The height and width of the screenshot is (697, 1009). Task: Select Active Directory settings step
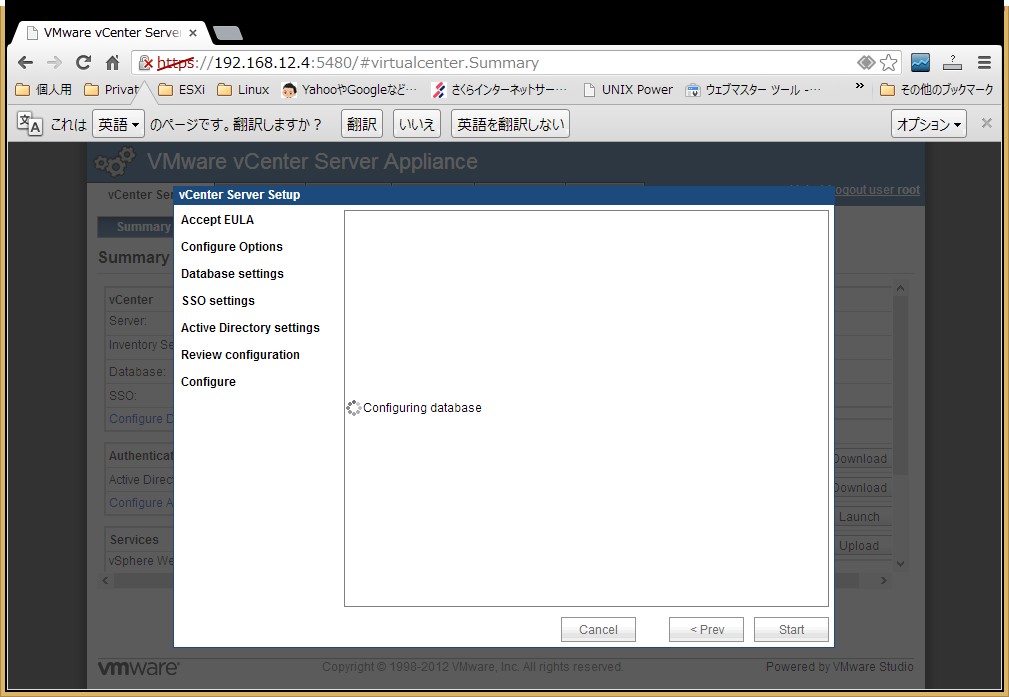click(250, 328)
